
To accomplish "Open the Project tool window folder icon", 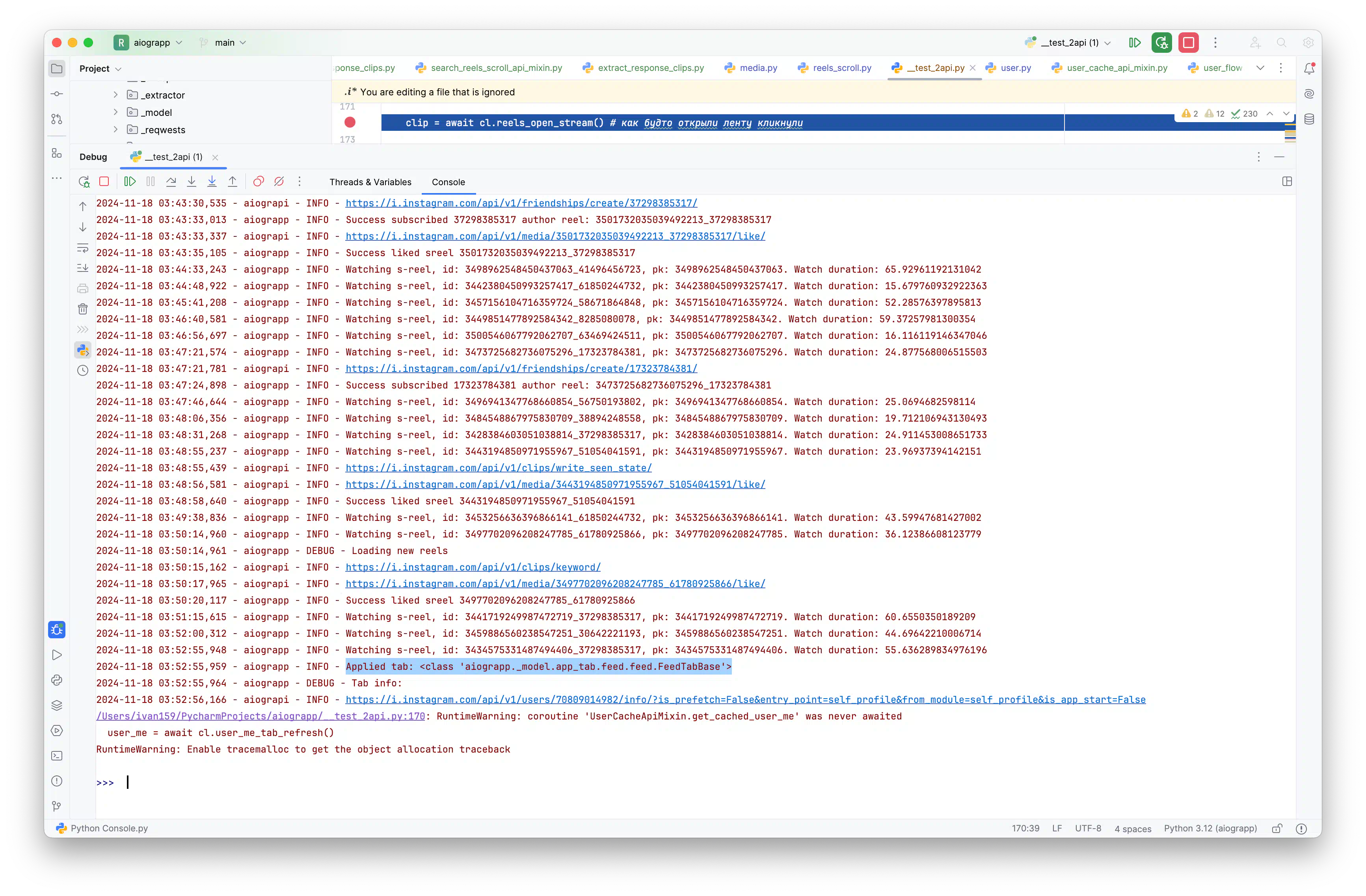I will tap(57, 69).
